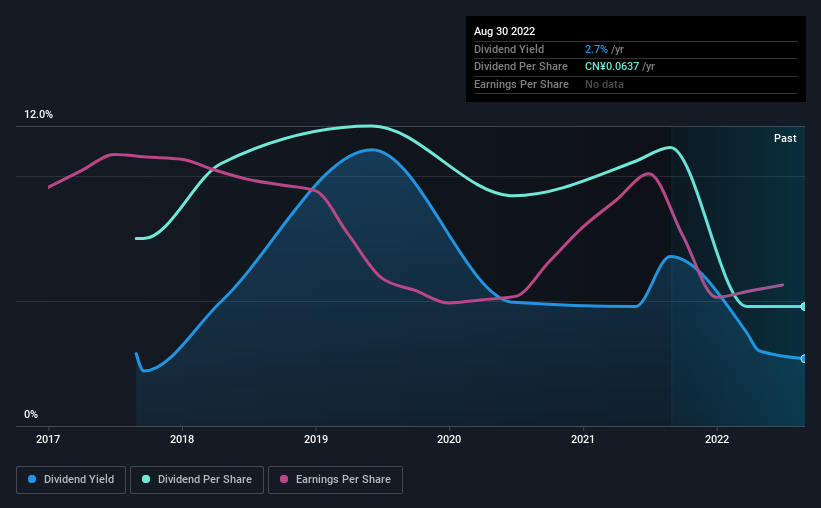Click the 0% y-axis label
The height and width of the screenshot is (508, 821).
pos(31,414)
